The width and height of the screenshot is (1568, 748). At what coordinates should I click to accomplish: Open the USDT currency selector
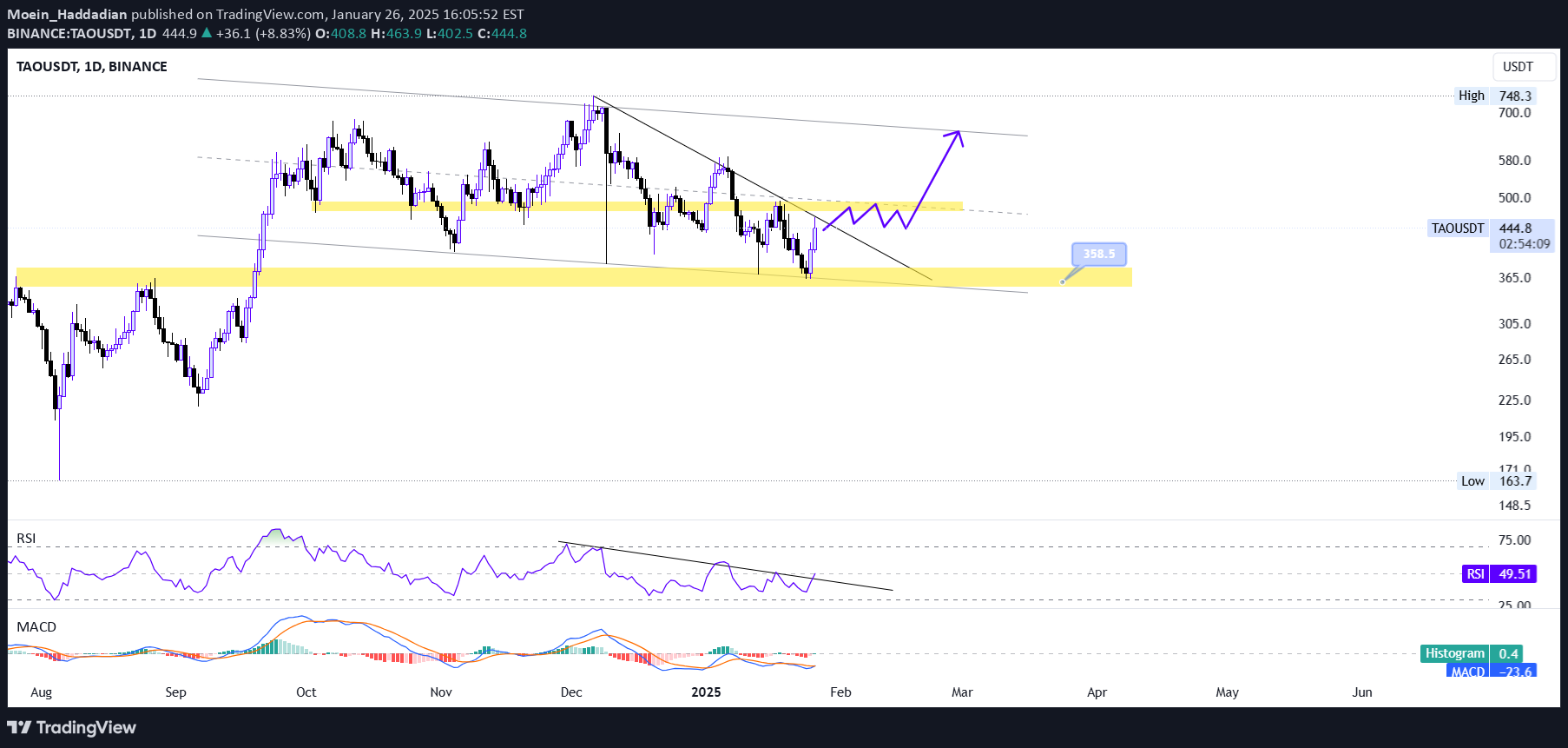tap(1518, 67)
